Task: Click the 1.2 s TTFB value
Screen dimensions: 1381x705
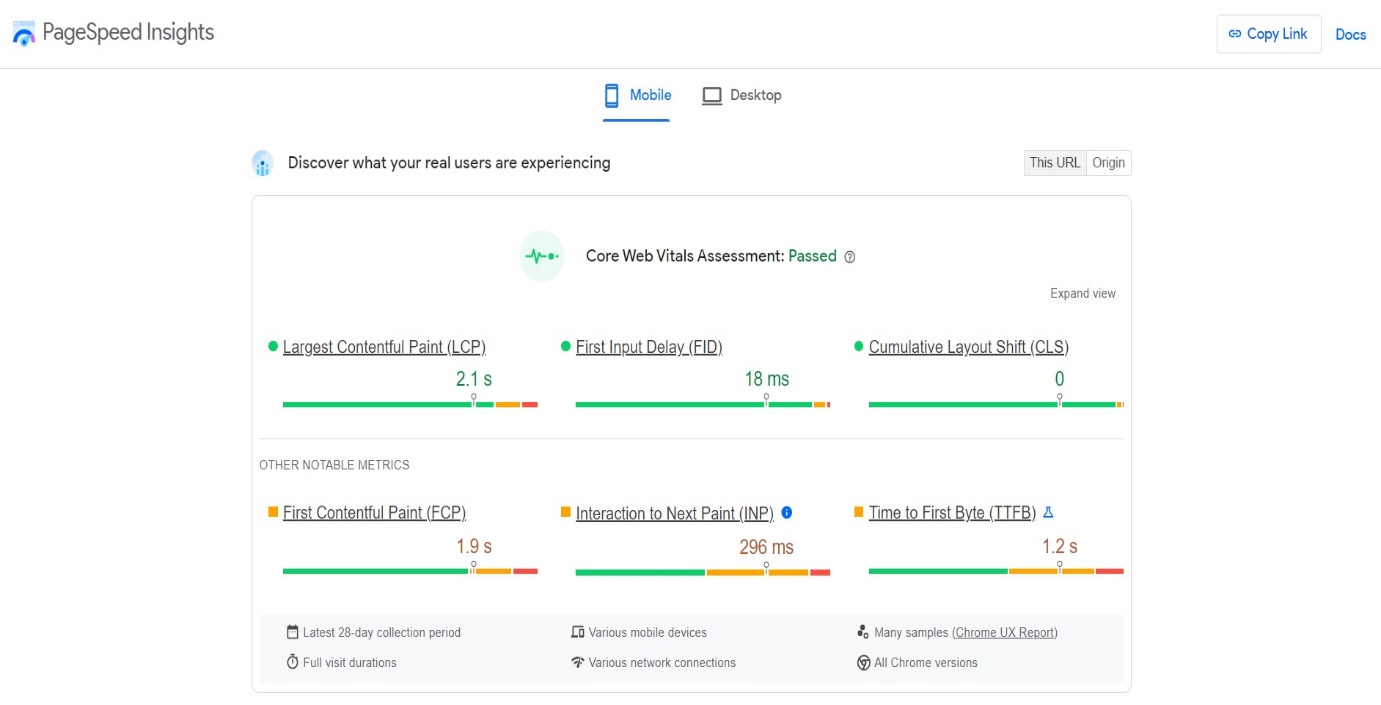Action: 1060,547
